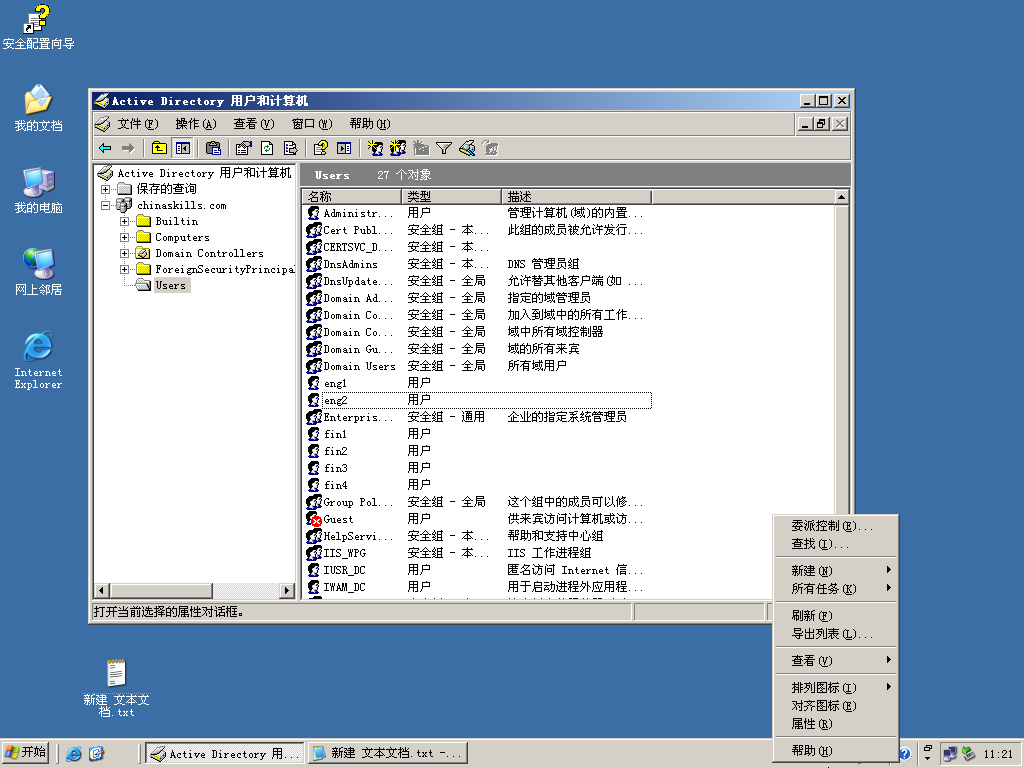
Task: Open Properties via the toolbar icon
Action: click(244, 148)
